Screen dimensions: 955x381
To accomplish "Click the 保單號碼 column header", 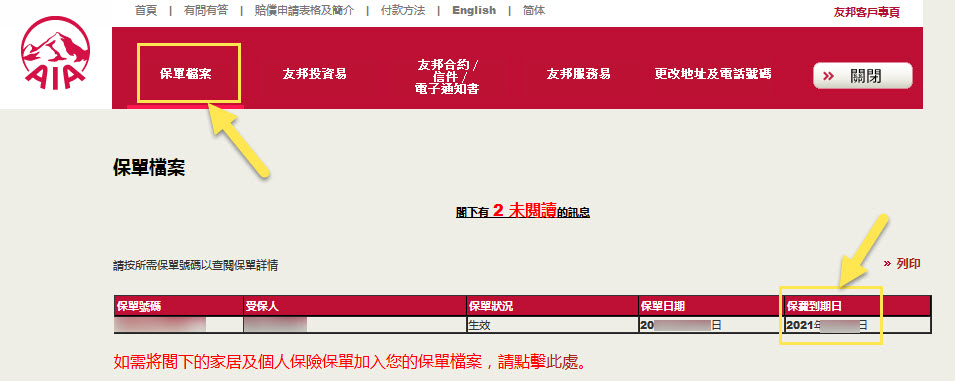I will [178, 306].
